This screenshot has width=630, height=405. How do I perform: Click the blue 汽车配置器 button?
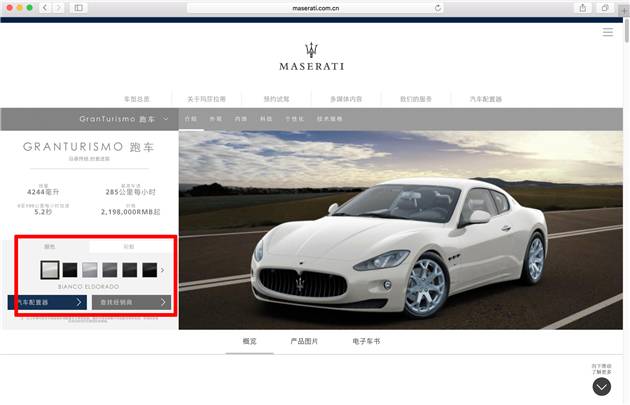[47, 302]
